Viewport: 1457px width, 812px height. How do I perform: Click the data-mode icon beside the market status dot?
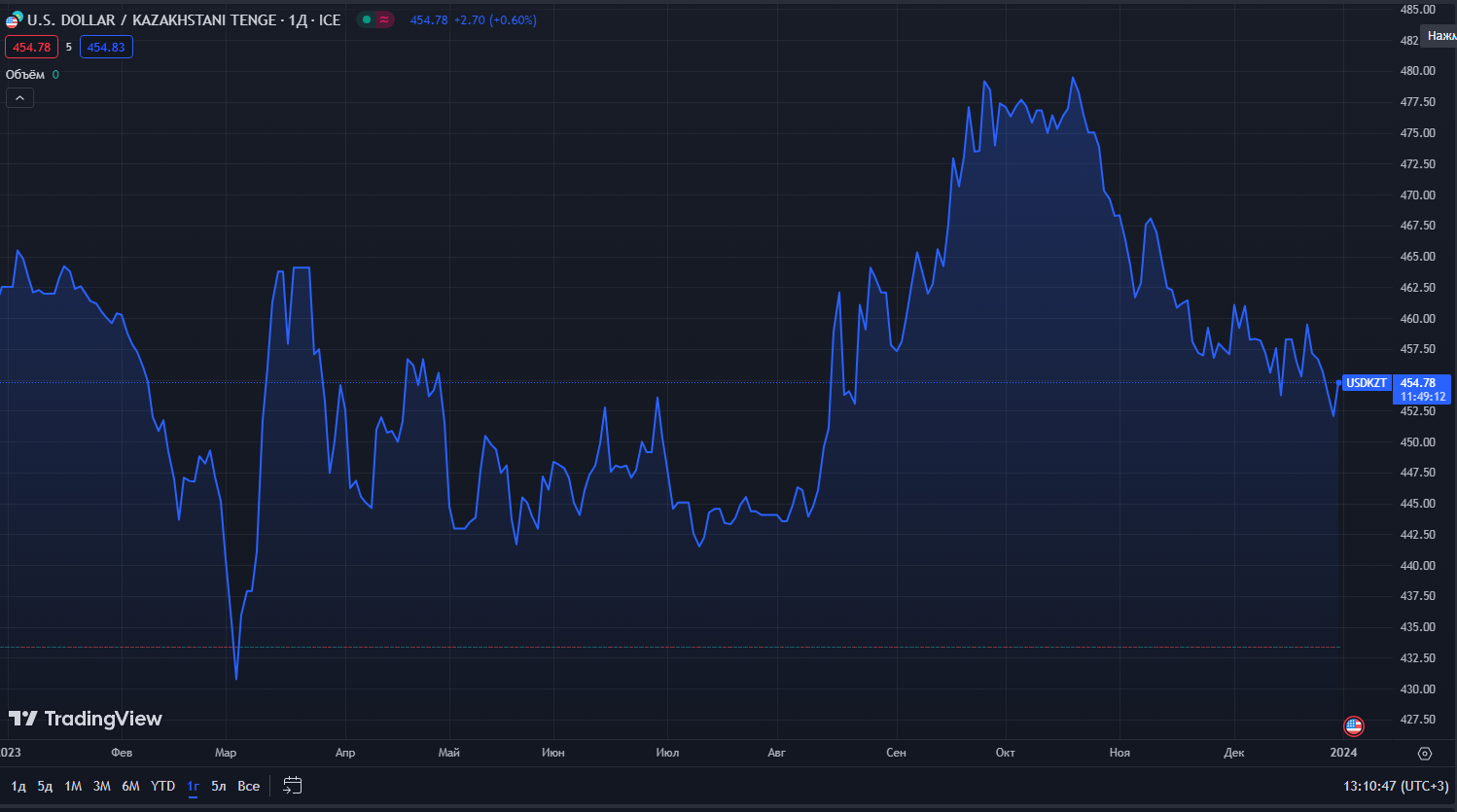(x=385, y=19)
